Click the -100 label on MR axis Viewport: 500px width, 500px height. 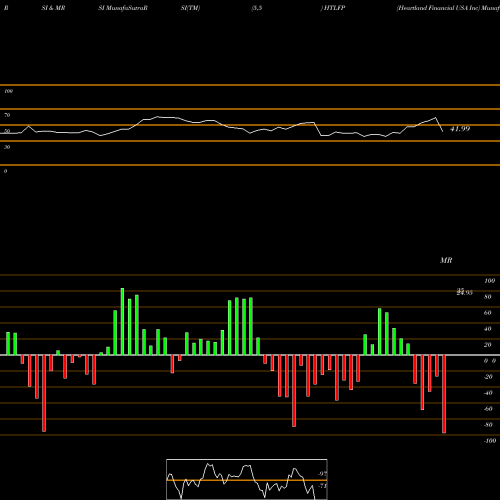[490, 441]
